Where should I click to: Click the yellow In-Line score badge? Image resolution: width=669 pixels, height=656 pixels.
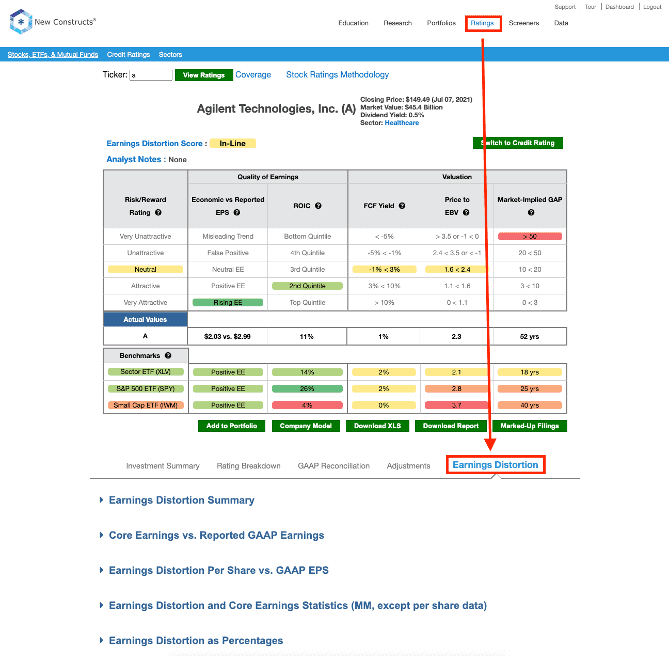[233, 143]
